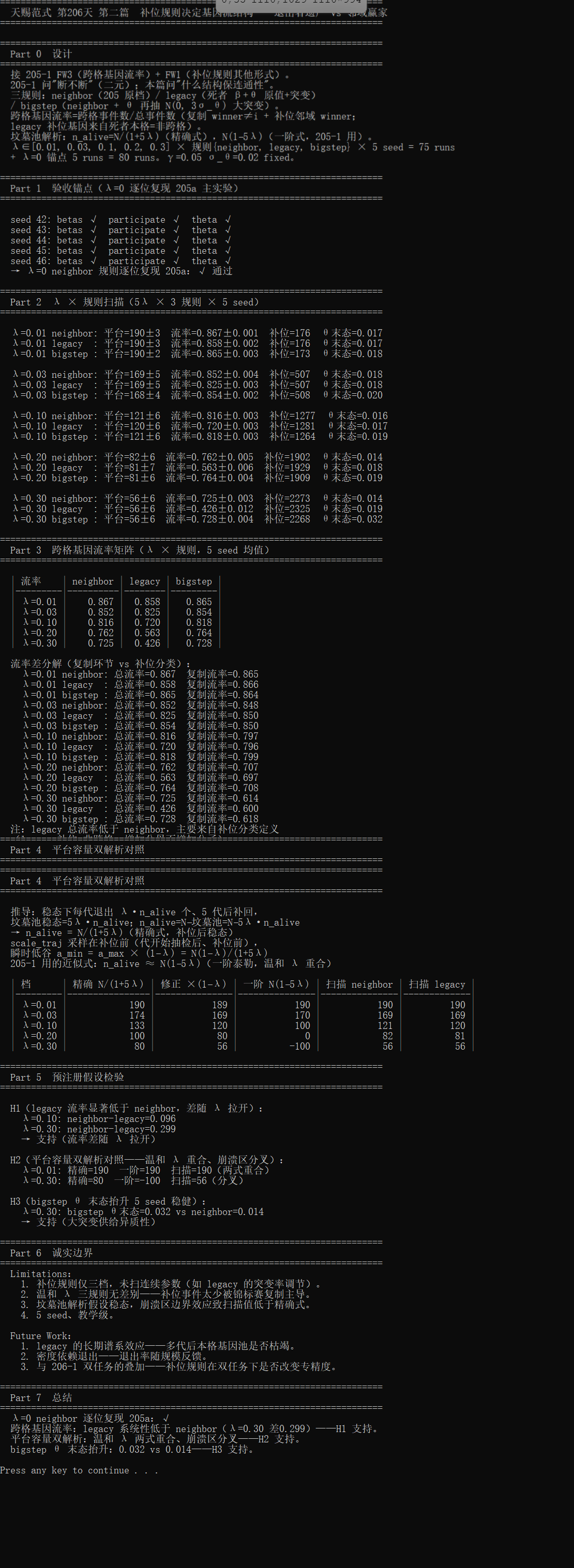The image size is (574, 1568).
Task: Click the "一阶 N(1-5λ)" column header
Action: point(277,984)
